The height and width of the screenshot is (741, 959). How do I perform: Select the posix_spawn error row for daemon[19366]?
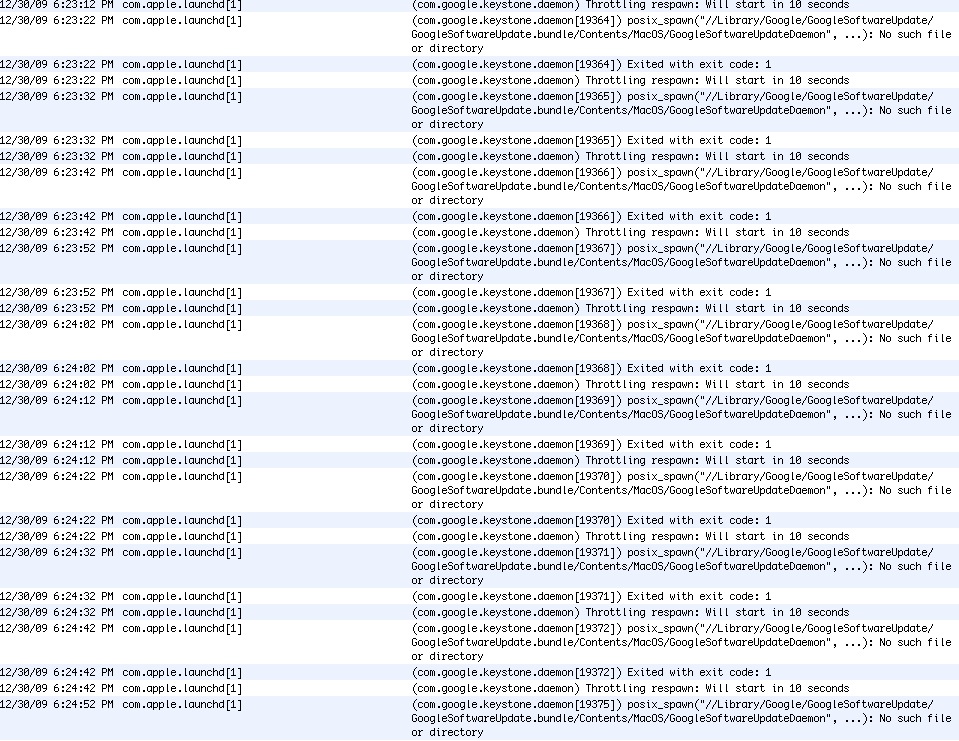coord(480,186)
